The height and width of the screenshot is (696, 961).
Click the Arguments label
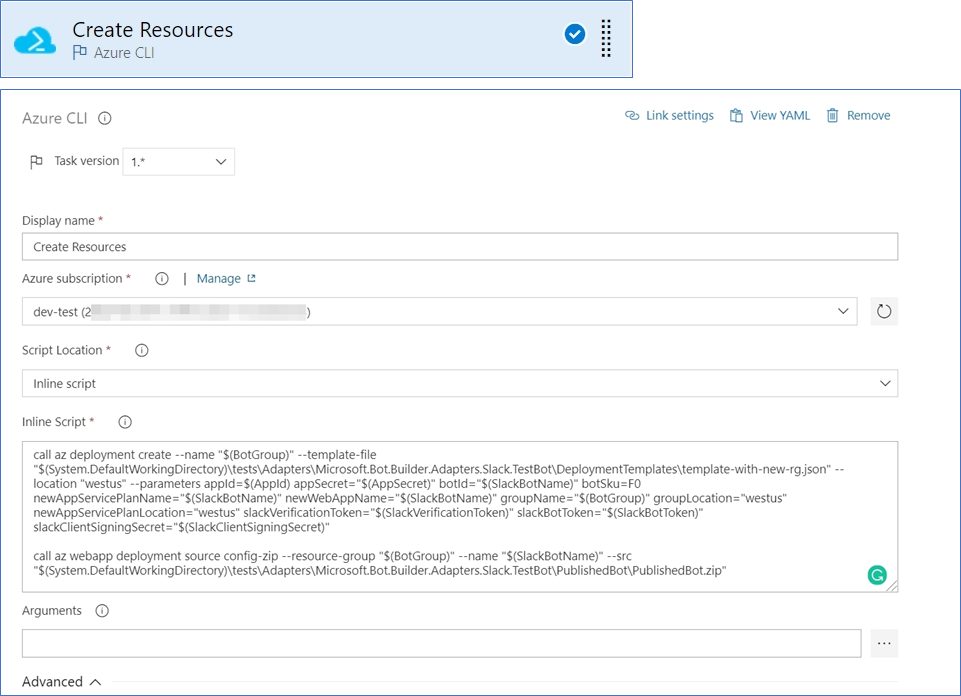51,611
